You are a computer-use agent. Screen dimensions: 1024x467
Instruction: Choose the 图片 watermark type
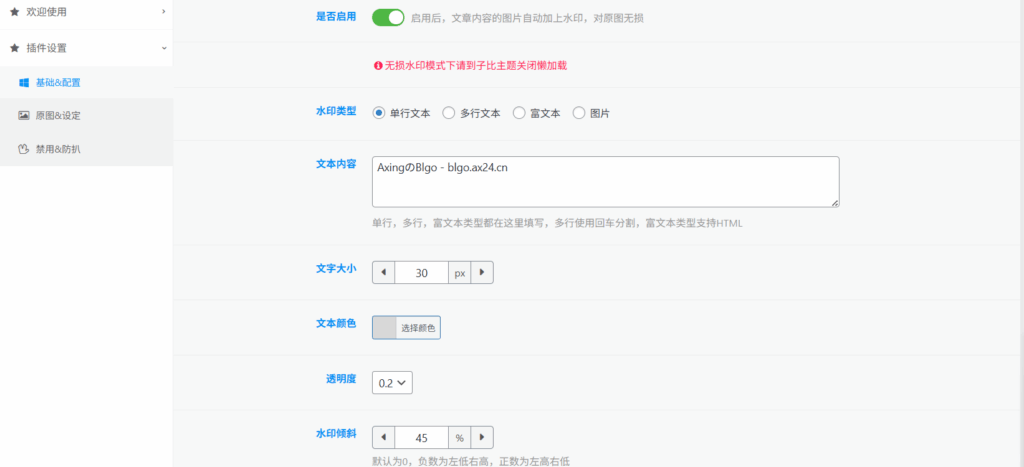(579, 113)
